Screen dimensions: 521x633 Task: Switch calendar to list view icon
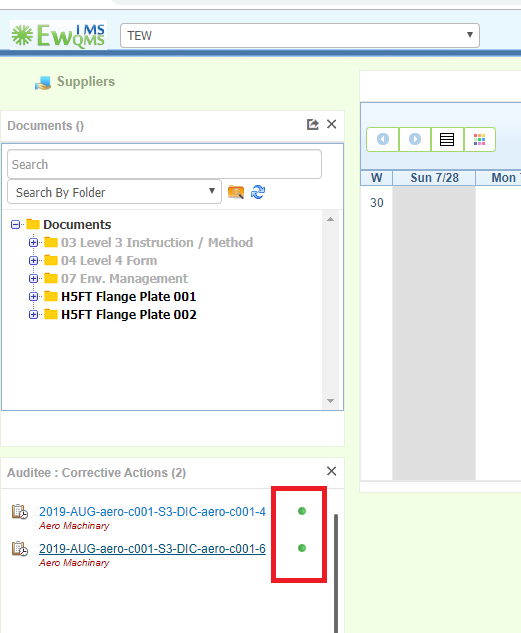[x=447, y=139]
